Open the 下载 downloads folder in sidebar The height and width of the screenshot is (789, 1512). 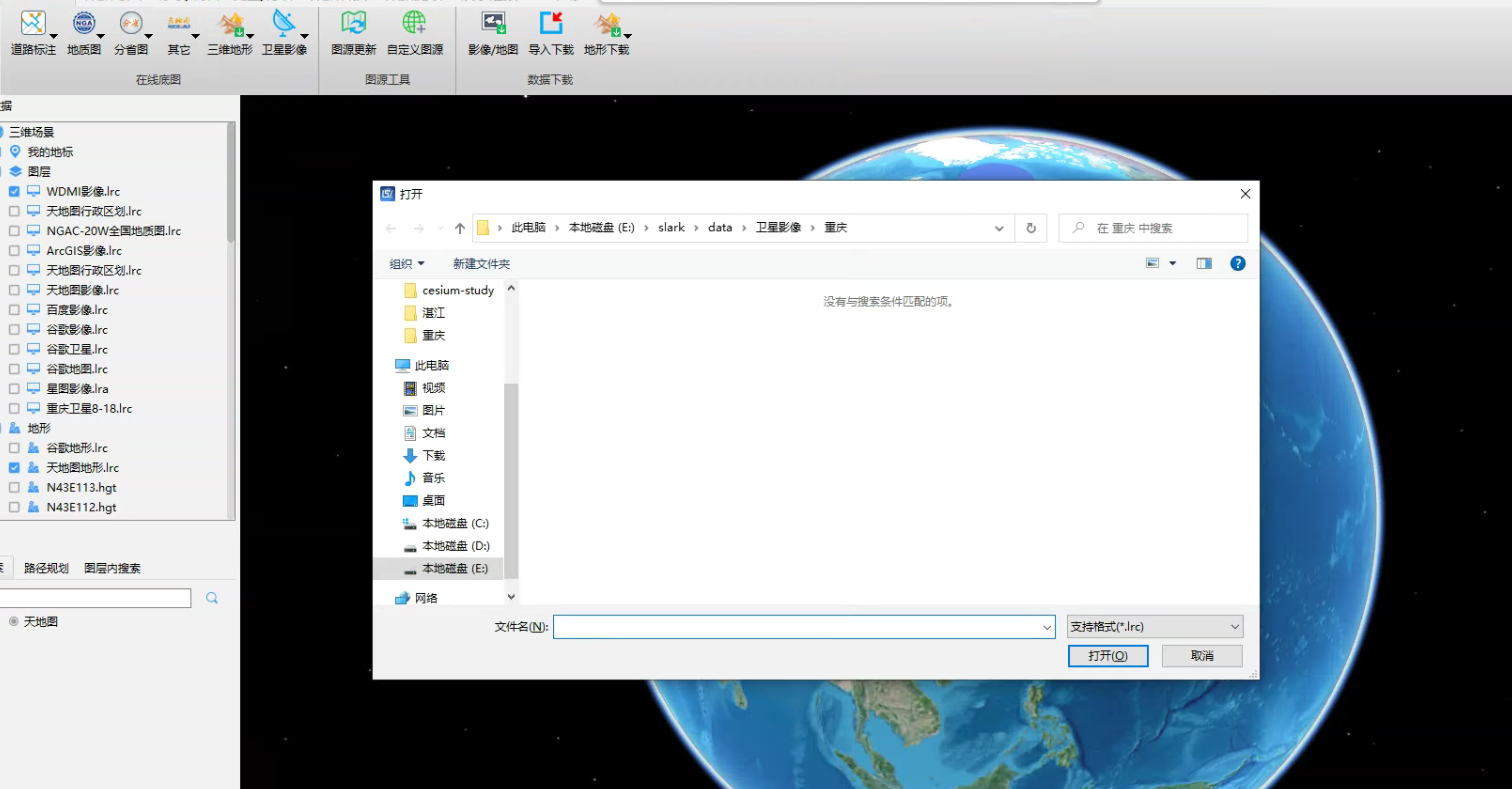tap(433, 455)
